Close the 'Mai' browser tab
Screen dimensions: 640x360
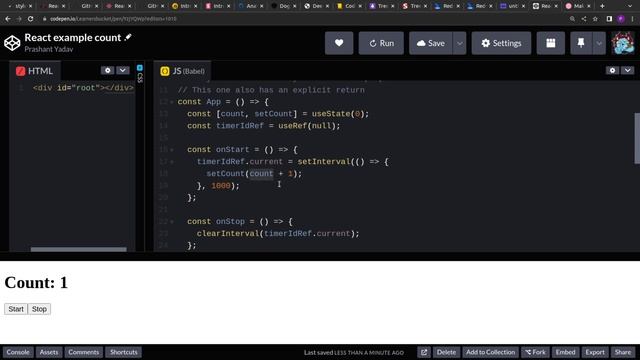point(589,6)
